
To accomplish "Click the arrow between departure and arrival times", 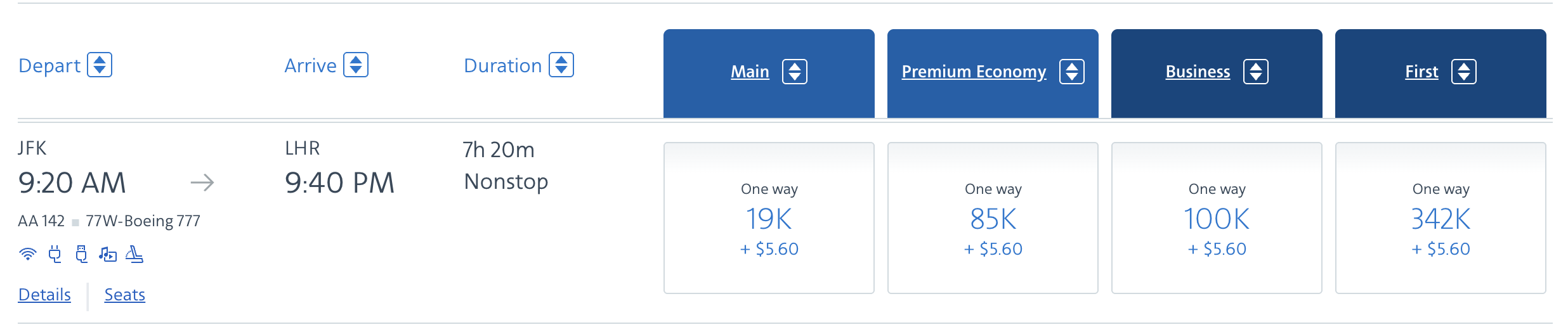I will pyautogui.click(x=202, y=183).
